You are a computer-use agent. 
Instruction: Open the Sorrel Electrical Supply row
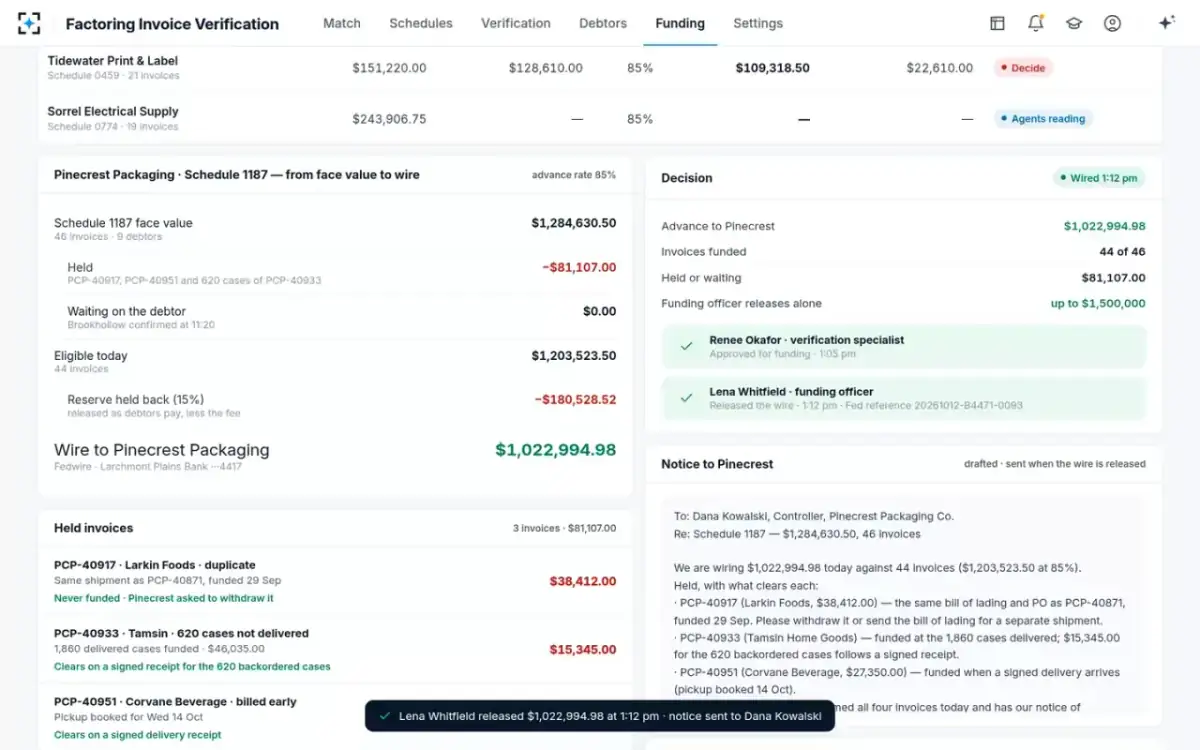pyautogui.click(x=600, y=118)
